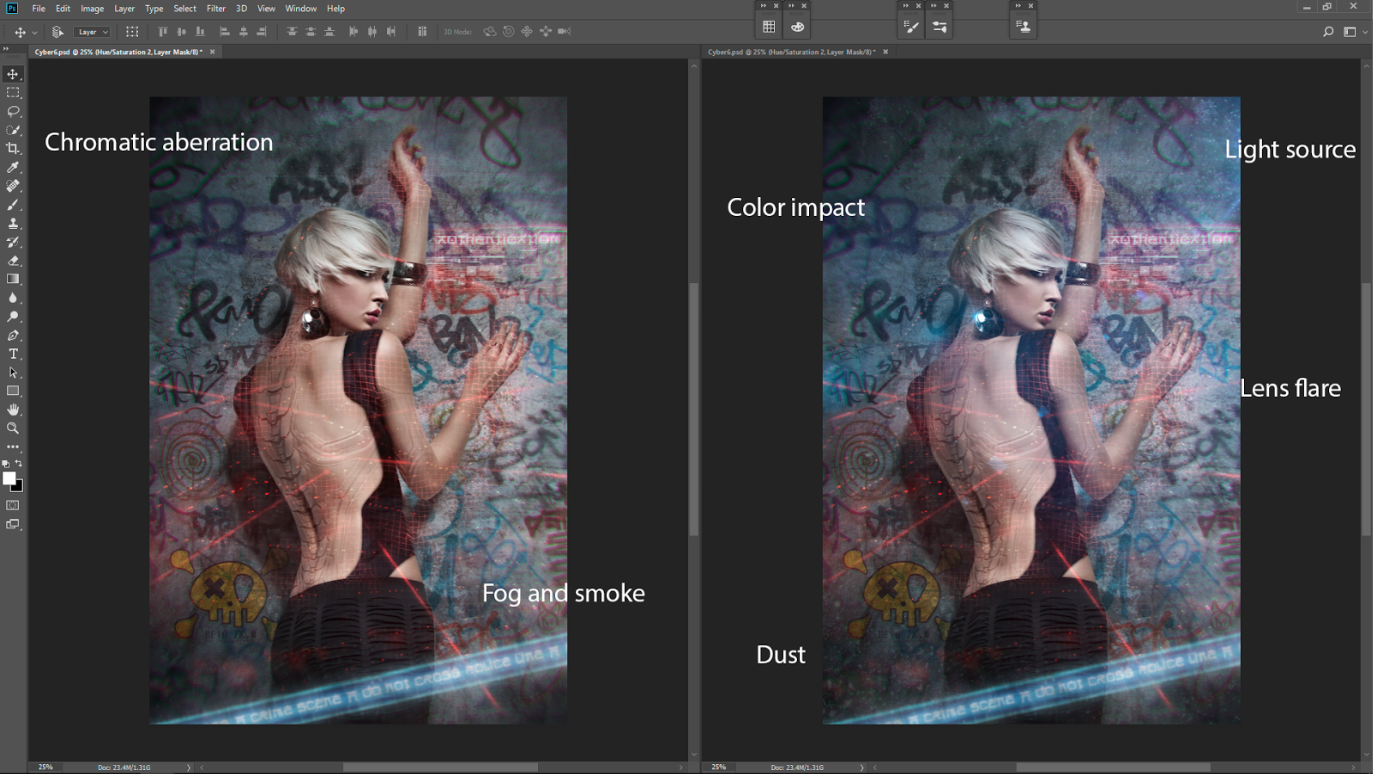Open the Edit menu
Screen dimensions: 1373x774
coord(63,8)
